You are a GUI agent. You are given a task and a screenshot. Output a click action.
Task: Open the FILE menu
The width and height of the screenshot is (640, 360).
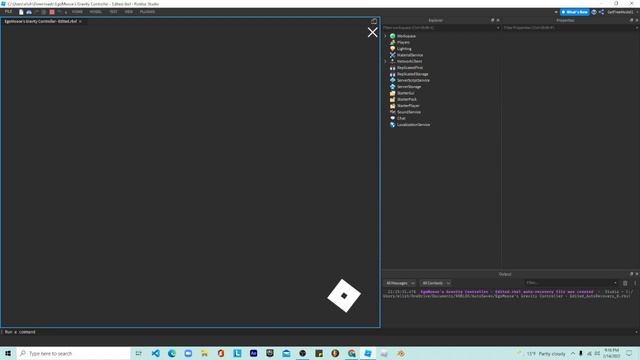8,12
